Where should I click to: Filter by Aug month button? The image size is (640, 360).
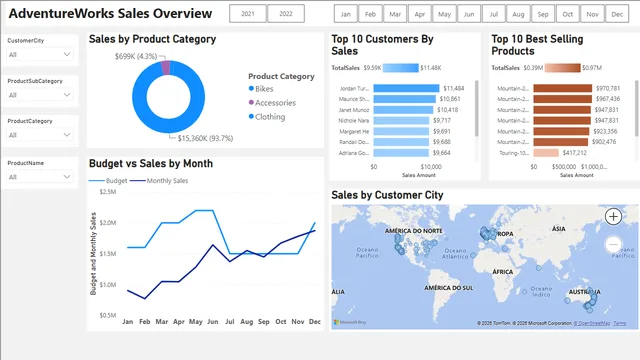[518, 14]
